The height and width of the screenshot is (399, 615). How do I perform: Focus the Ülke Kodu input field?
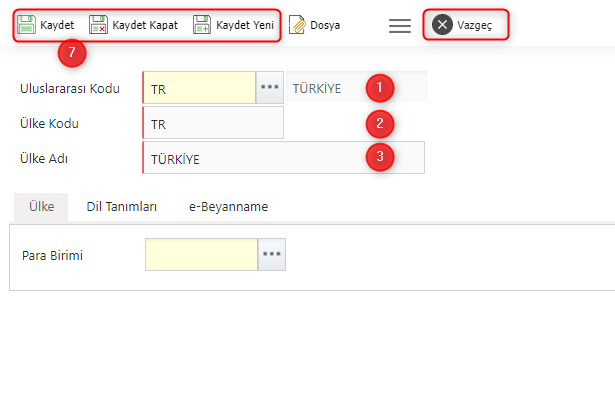213,122
